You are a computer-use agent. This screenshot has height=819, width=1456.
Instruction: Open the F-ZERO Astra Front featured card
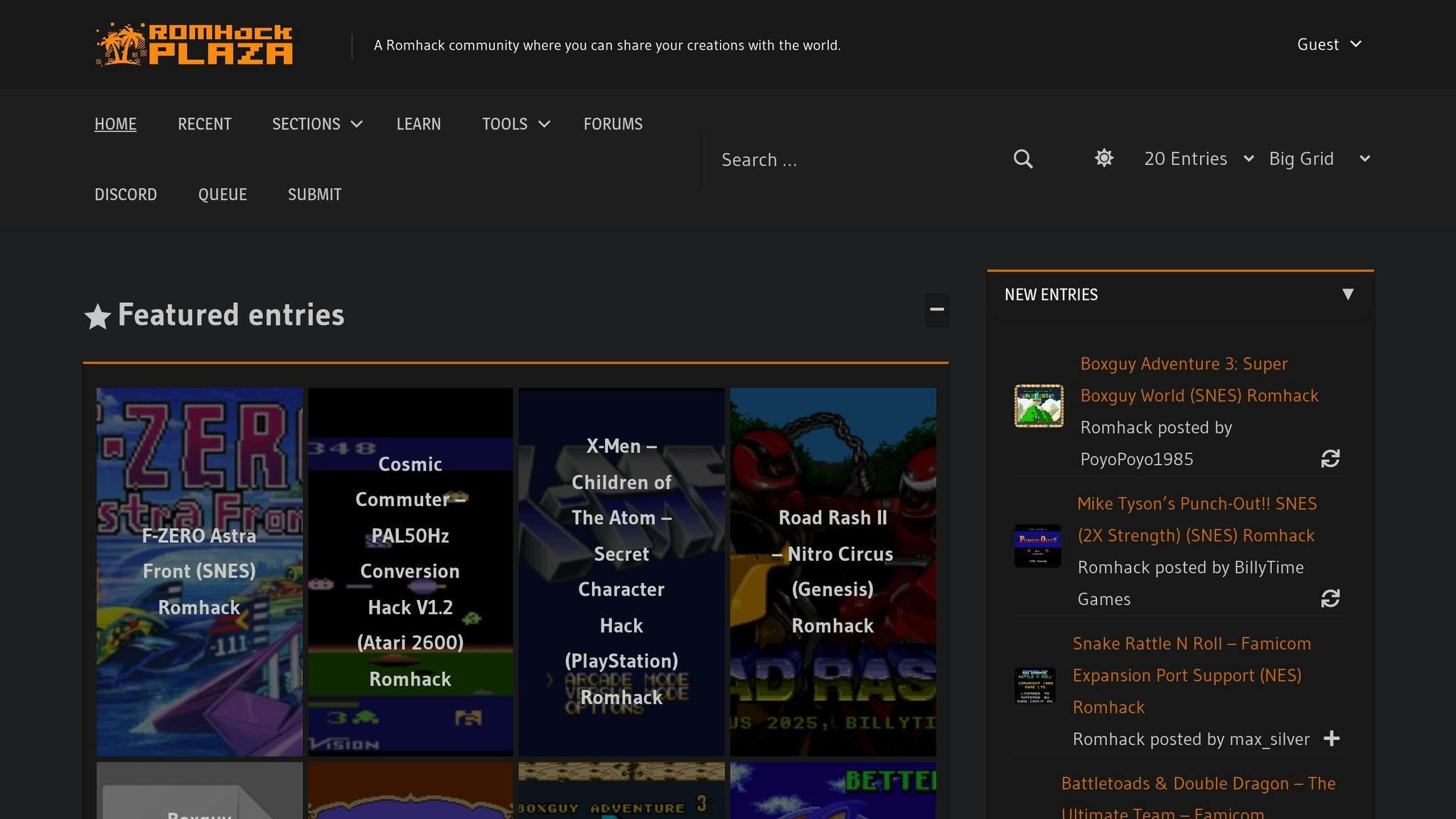[x=200, y=572]
